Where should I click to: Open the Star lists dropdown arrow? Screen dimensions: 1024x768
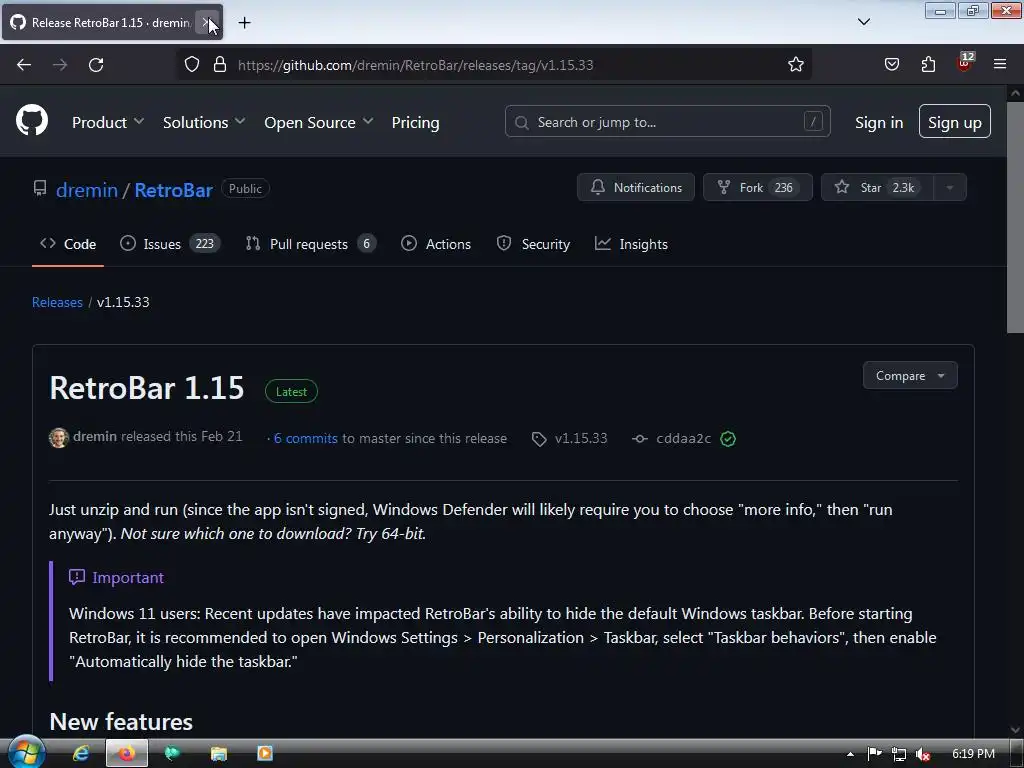tap(950, 187)
